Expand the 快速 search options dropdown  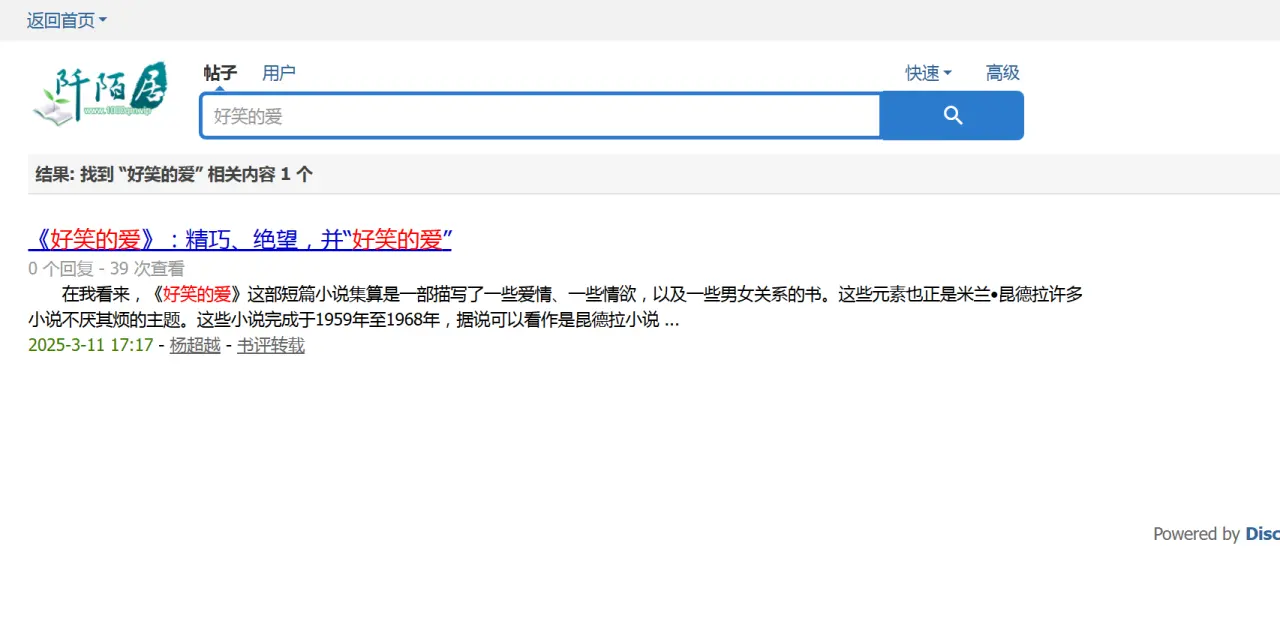[928, 73]
